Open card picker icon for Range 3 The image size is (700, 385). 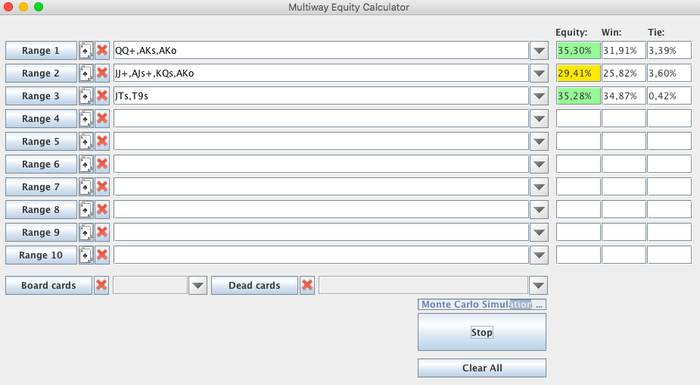click(86, 96)
